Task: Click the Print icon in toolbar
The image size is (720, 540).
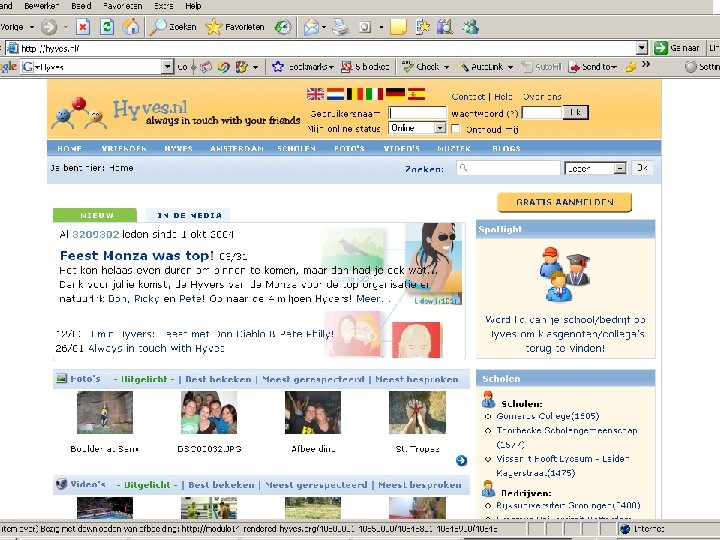Action: [x=340, y=27]
